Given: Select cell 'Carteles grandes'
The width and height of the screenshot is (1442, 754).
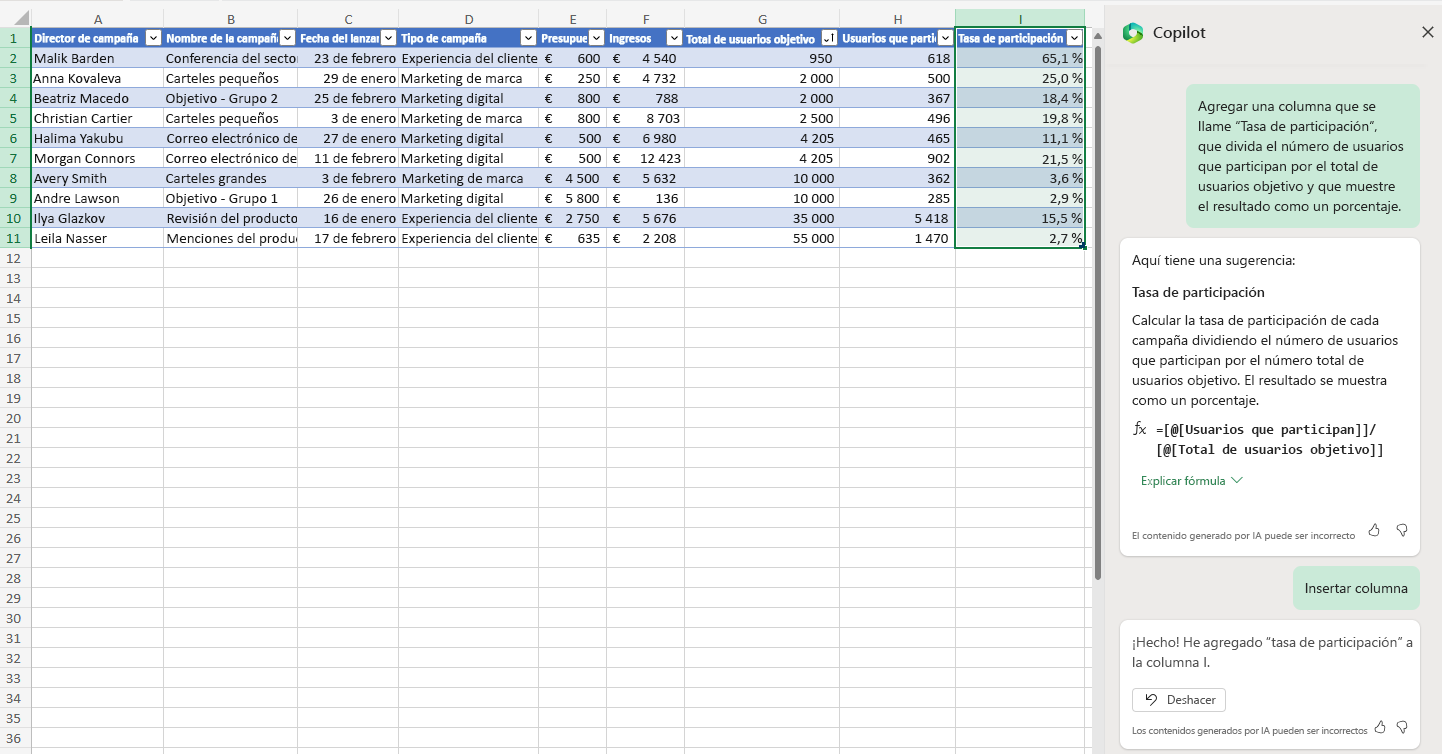Looking at the screenshot, I should point(230,178).
